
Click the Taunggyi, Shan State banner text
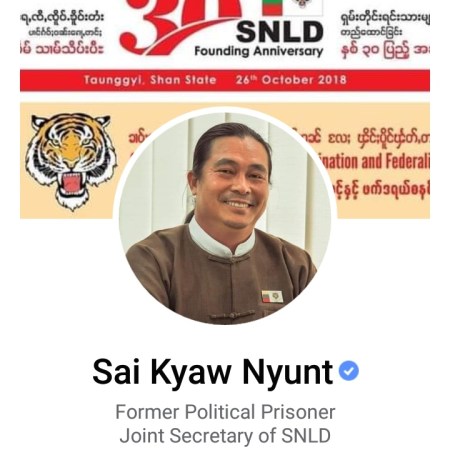coord(150,80)
